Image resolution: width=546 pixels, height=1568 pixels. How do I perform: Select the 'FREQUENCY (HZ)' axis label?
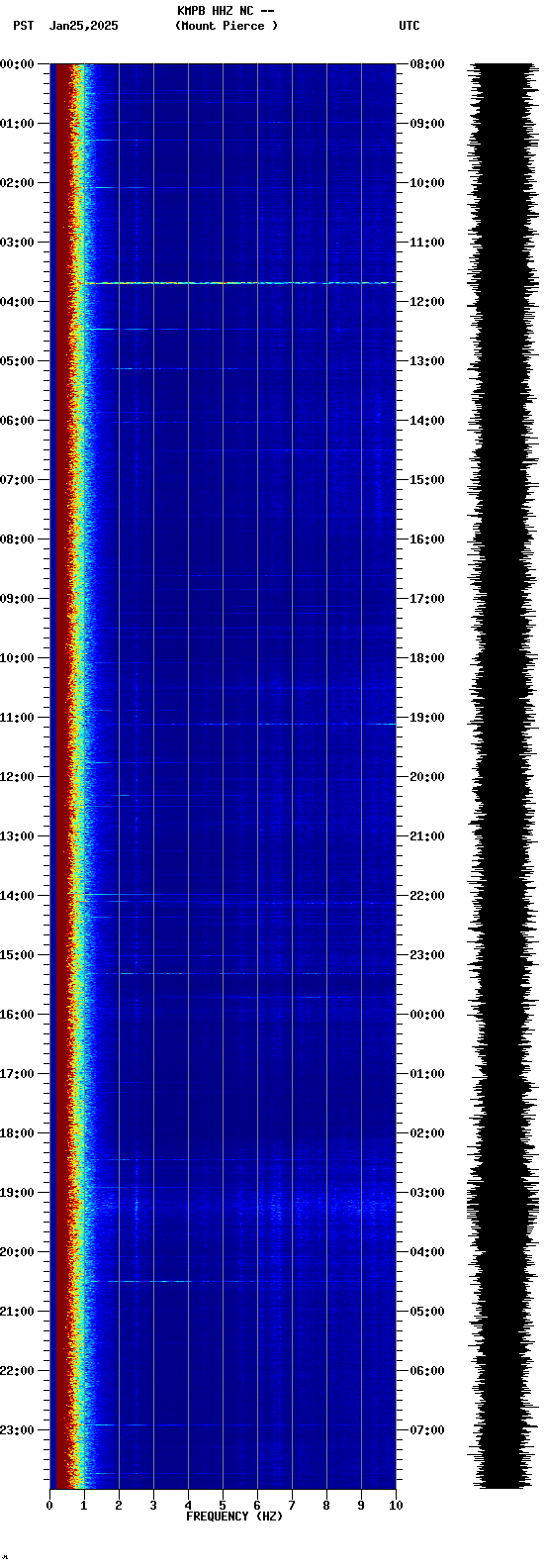(234, 1517)
